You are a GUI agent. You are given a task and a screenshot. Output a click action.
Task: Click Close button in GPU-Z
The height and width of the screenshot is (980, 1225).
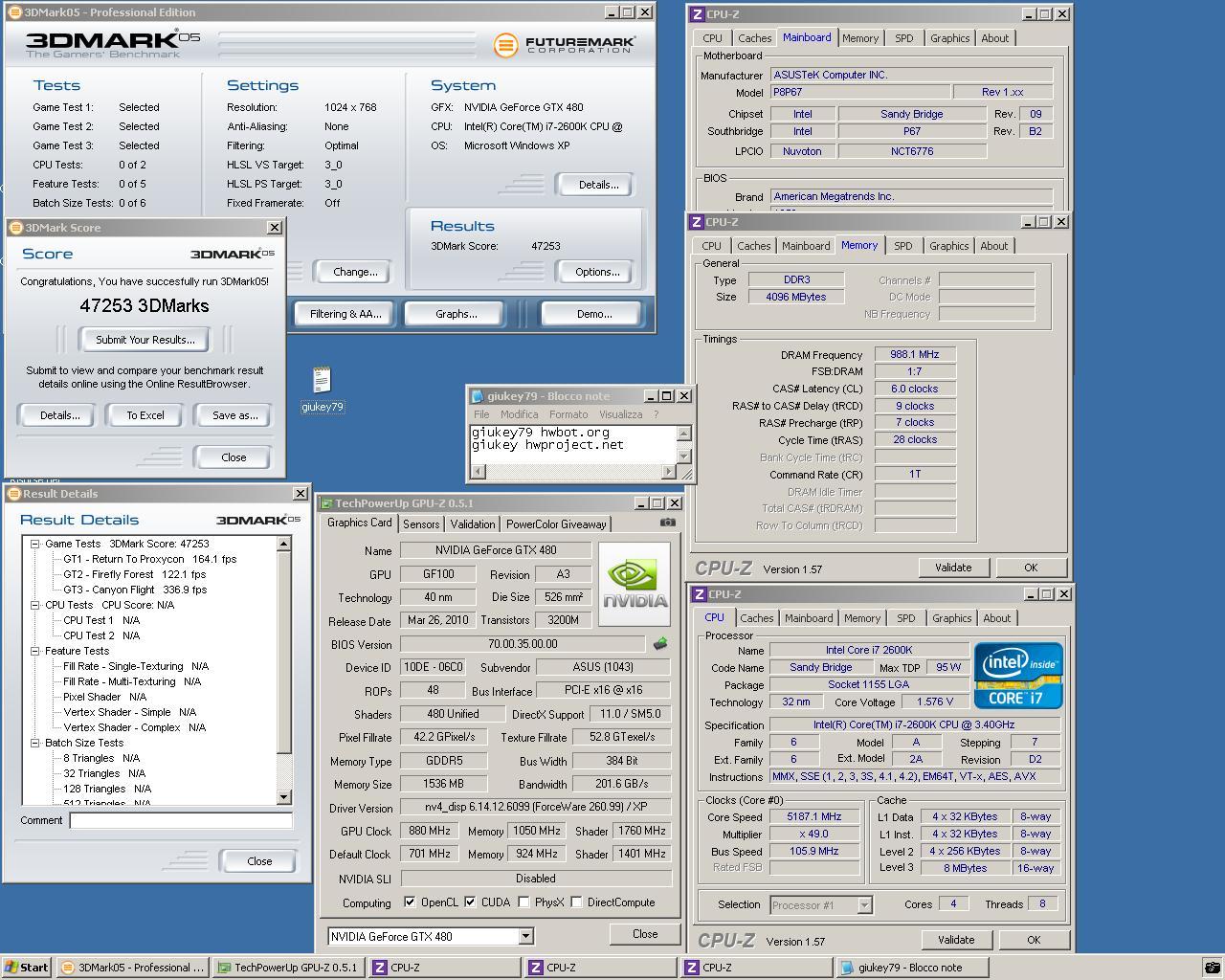(645, 934)
